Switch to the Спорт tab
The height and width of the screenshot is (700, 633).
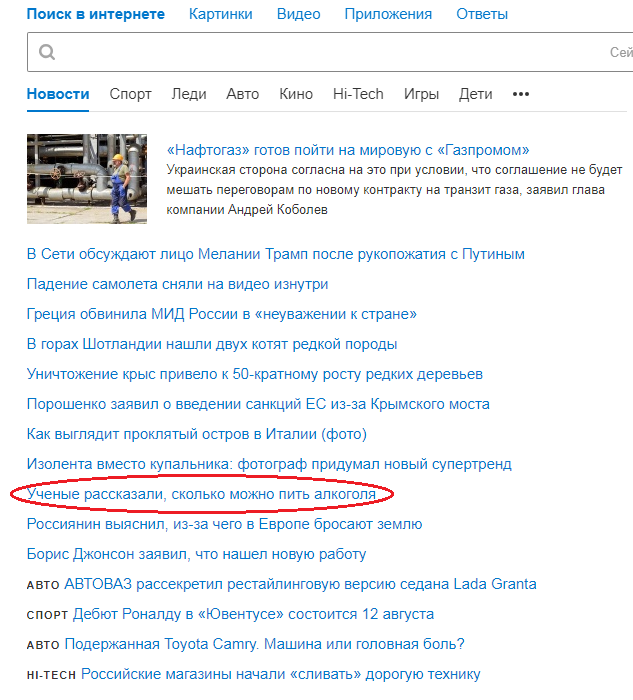click(130, 94)
